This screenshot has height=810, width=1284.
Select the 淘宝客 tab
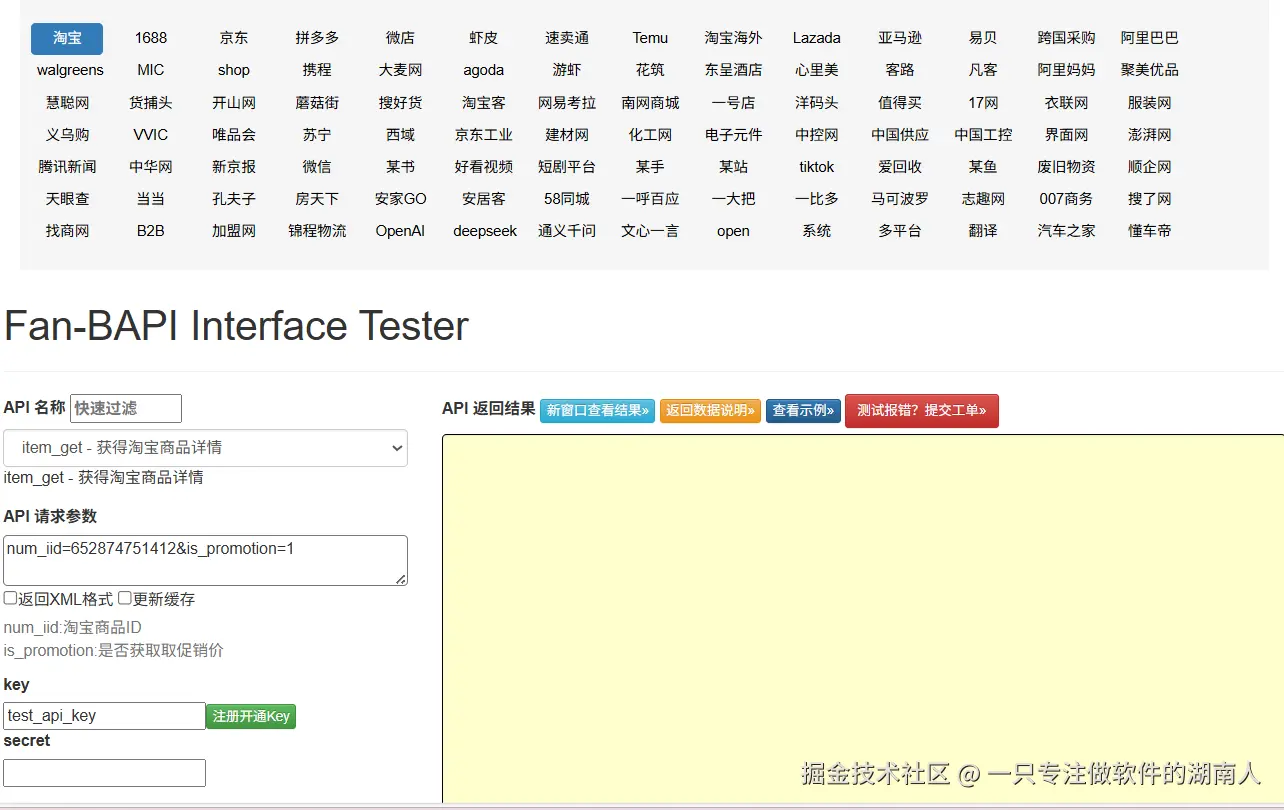click(x=484, y=102)
